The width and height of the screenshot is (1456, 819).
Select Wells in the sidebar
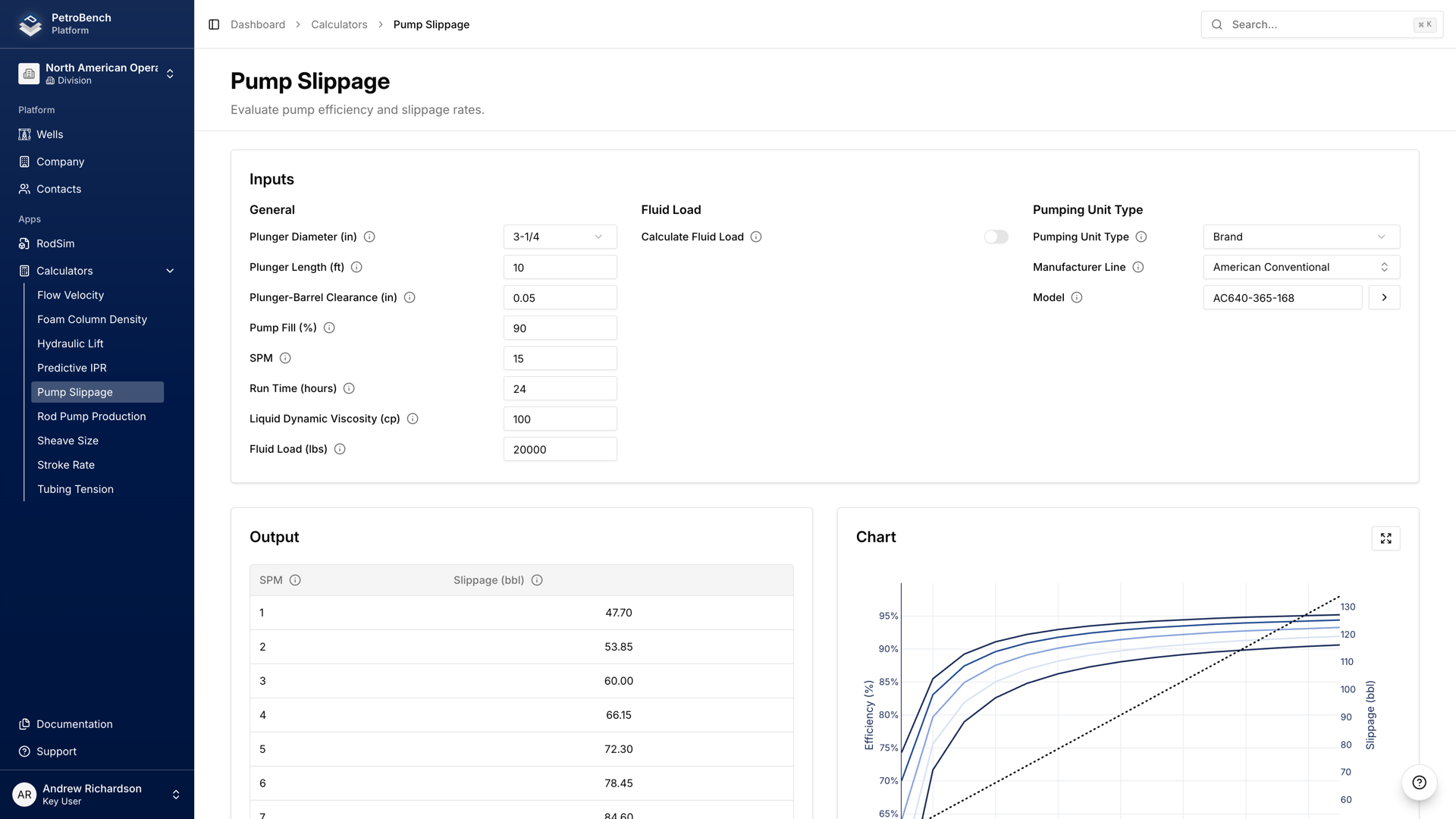tap(49, 134)
